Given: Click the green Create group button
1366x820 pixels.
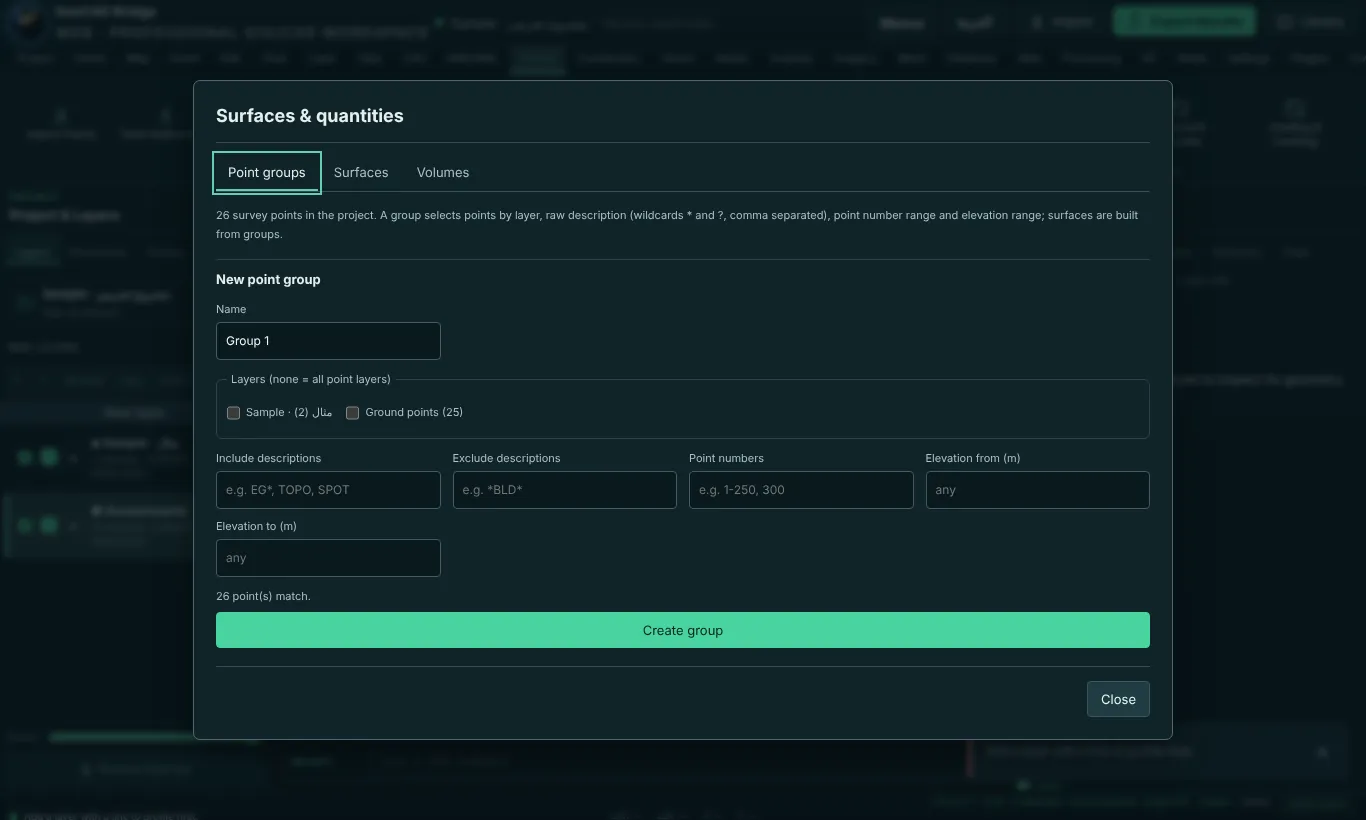Looking at the screenshot, I should click(683, 630).
